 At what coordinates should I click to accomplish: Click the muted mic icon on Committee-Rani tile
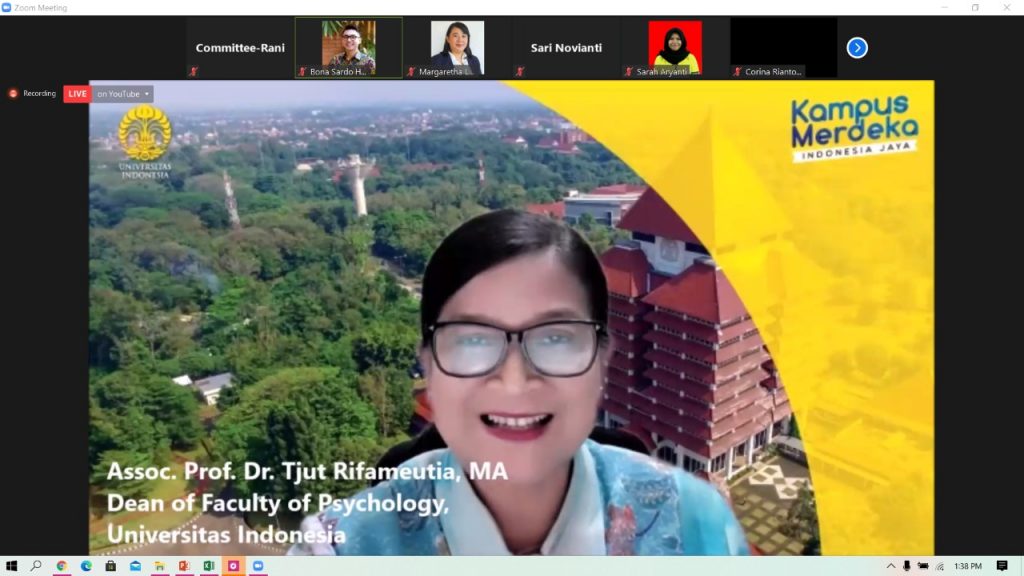pos(194,72)
